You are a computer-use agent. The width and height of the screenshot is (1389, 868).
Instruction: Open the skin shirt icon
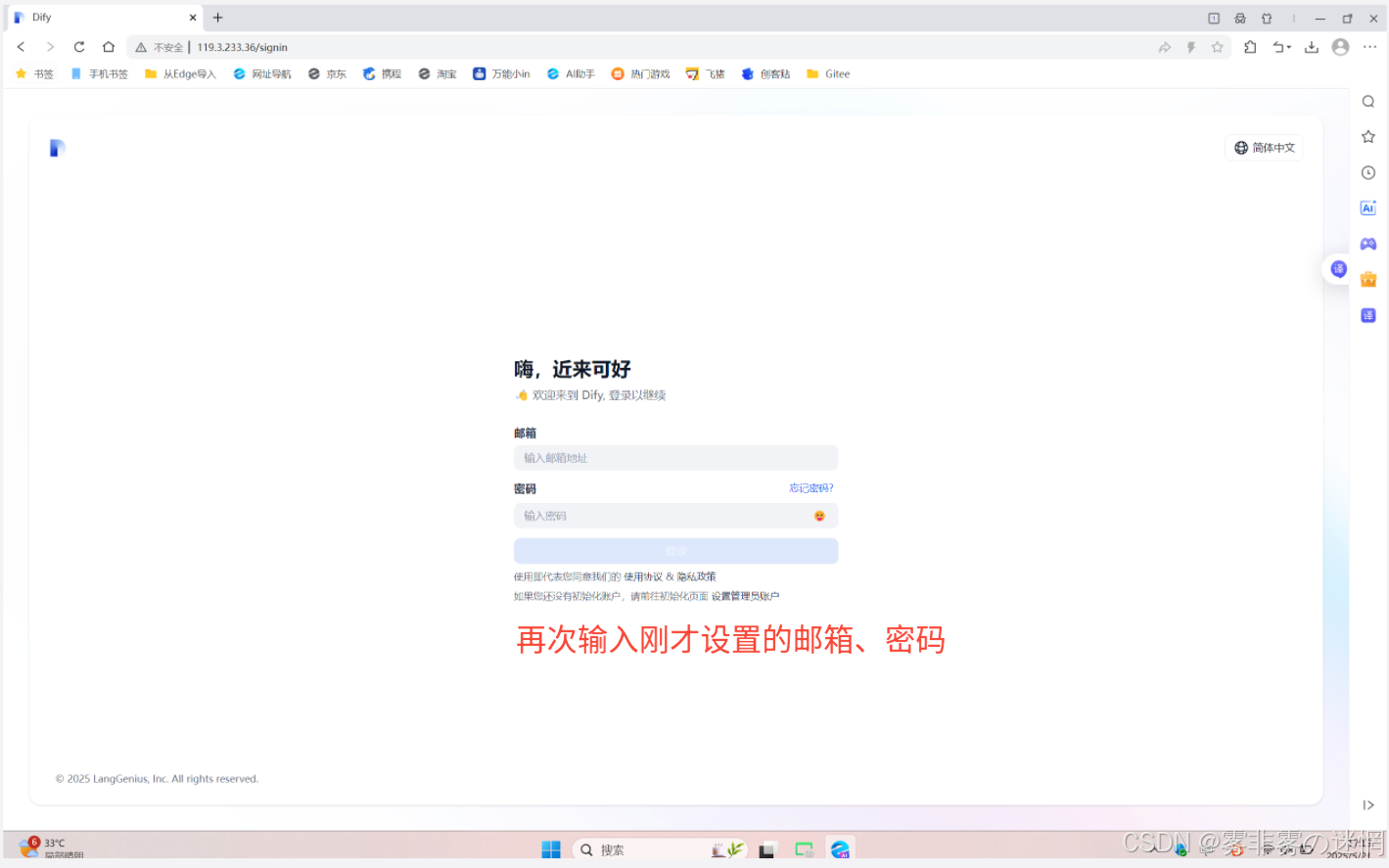1267,18
